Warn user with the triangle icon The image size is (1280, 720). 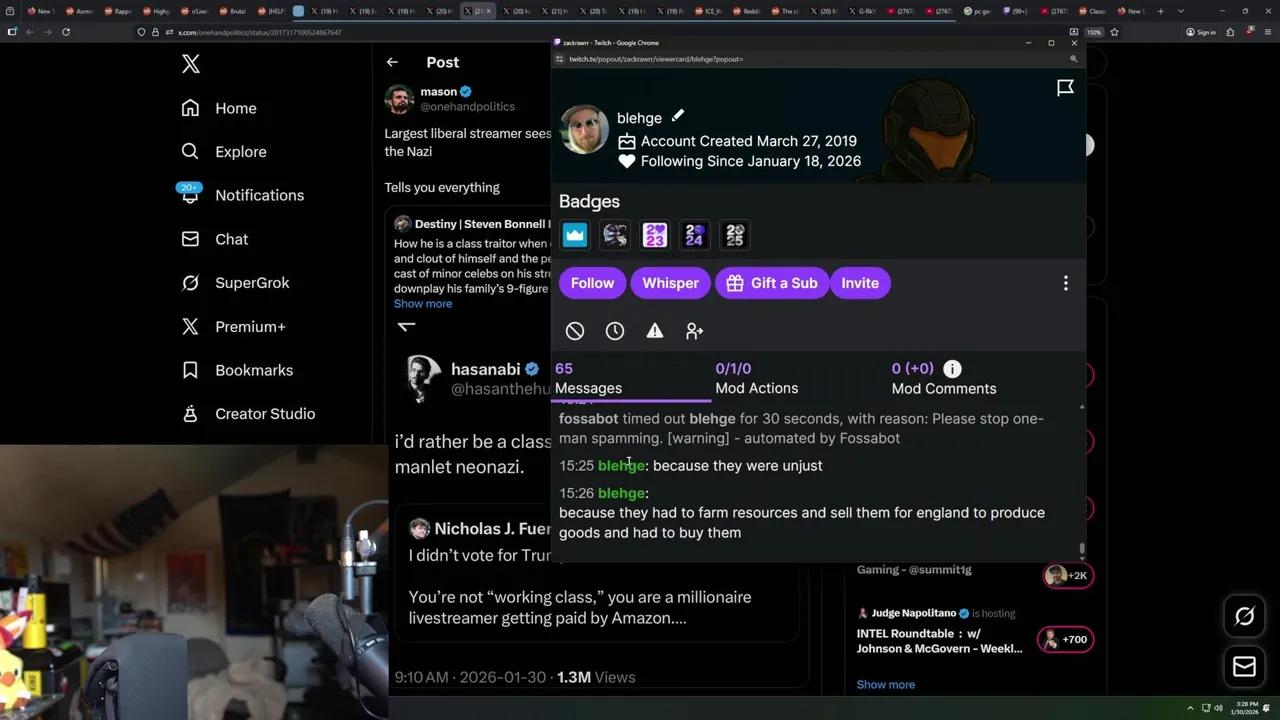(x=655, y=331)
